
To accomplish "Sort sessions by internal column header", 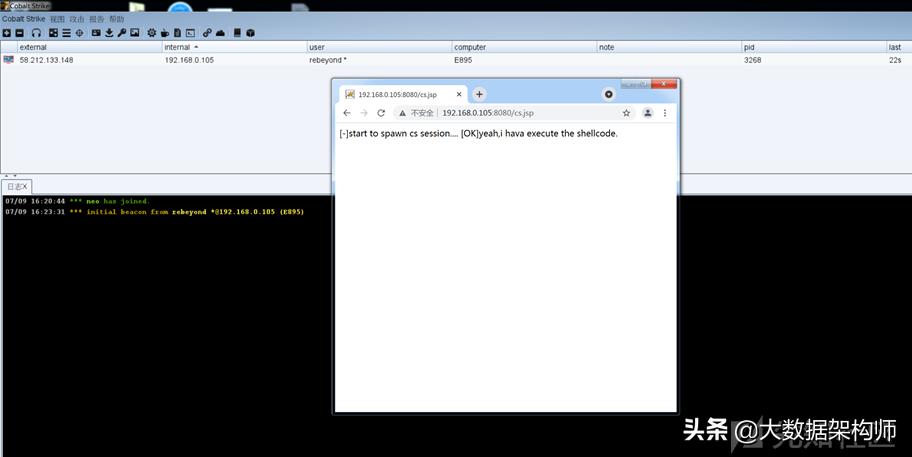I will (234, 47).
